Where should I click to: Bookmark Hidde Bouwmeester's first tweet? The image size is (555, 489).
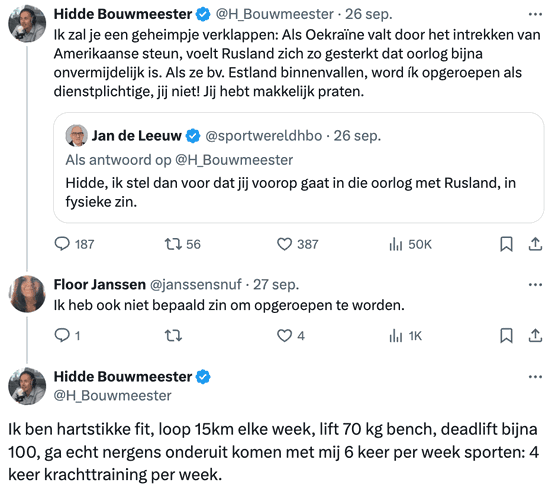[x=506, y=244]
